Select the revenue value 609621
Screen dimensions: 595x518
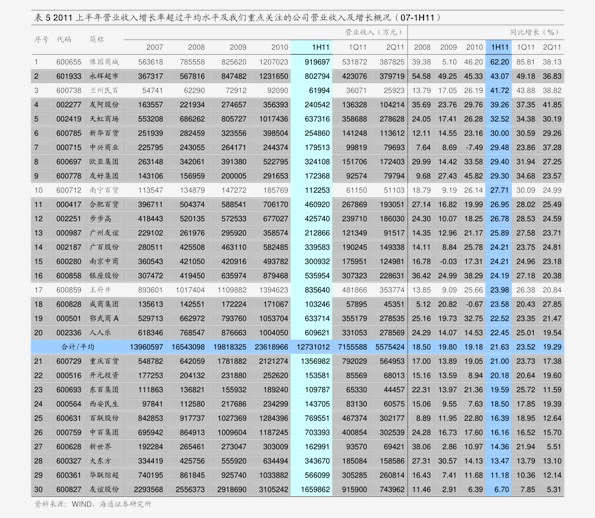(317, 333)
